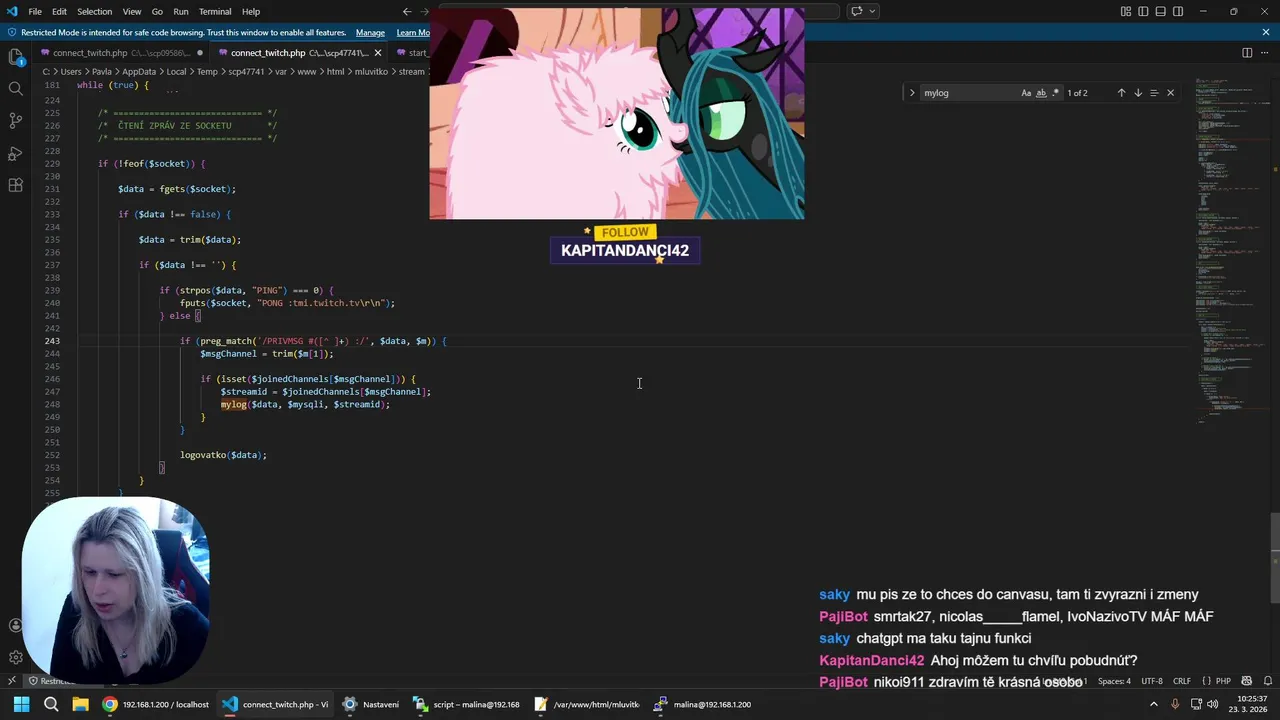1280x720 pixels.
Task: Open the Accounts menu in activity bar
Action: click(15, 625)
